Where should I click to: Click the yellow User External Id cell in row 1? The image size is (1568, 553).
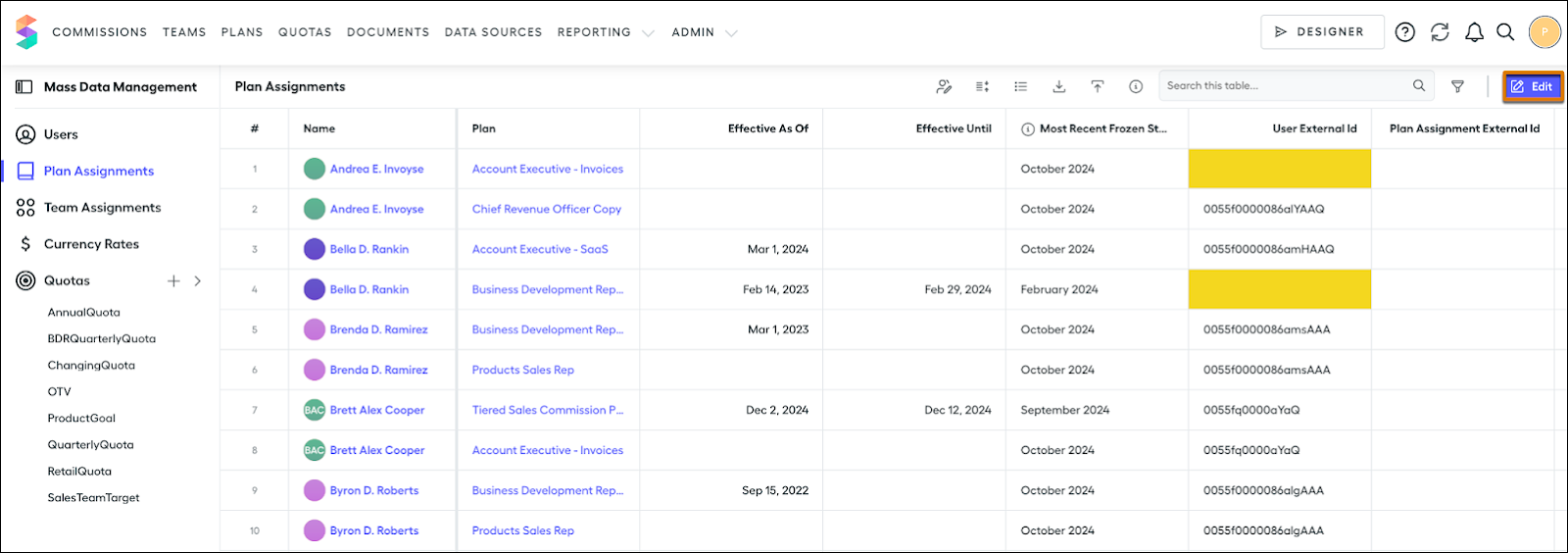tap(1280, 169)
